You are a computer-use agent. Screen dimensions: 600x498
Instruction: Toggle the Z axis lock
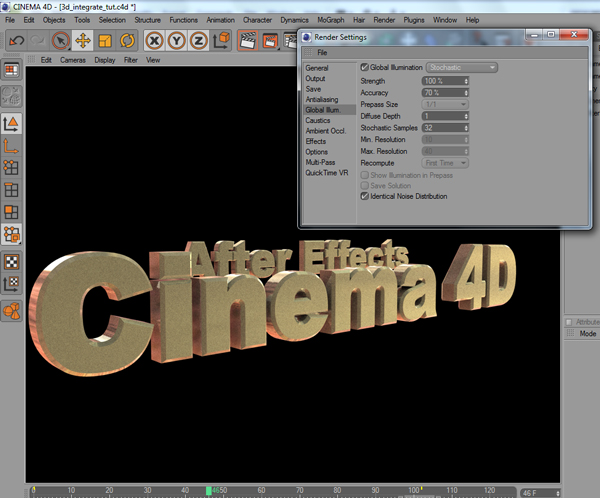199,41
